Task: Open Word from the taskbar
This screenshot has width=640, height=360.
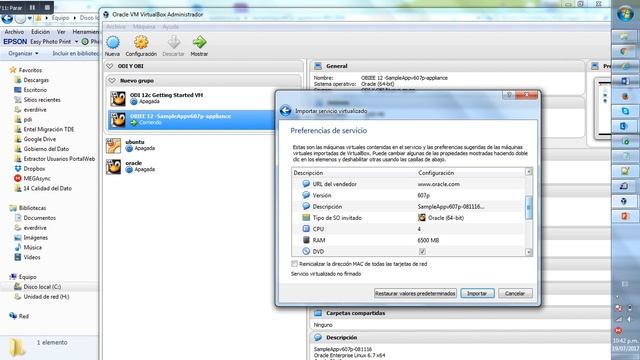Action: click(624, 82)
